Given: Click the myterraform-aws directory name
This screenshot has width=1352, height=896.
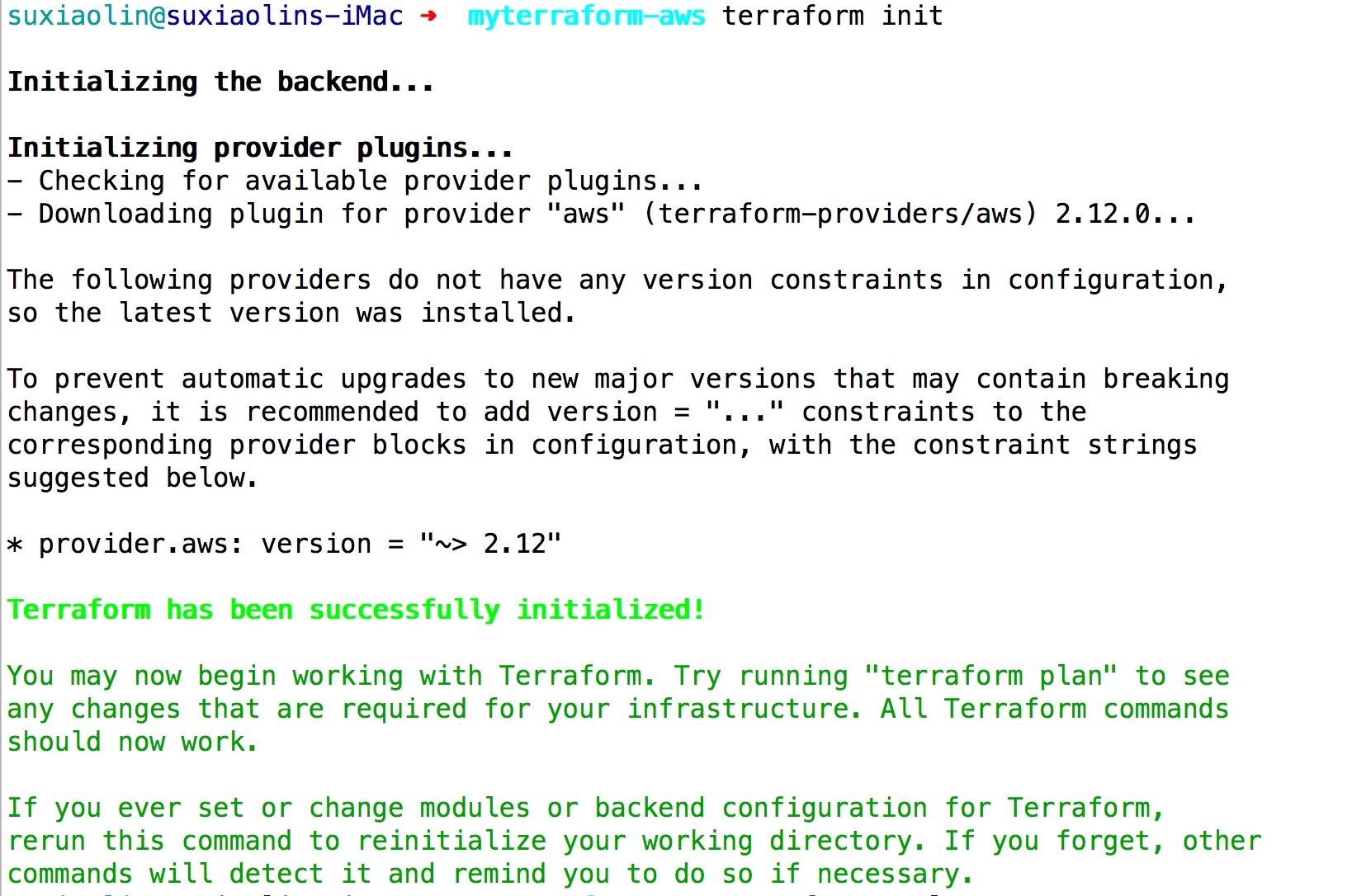Looking at the screenshot, I should click(x=587, y=17).
